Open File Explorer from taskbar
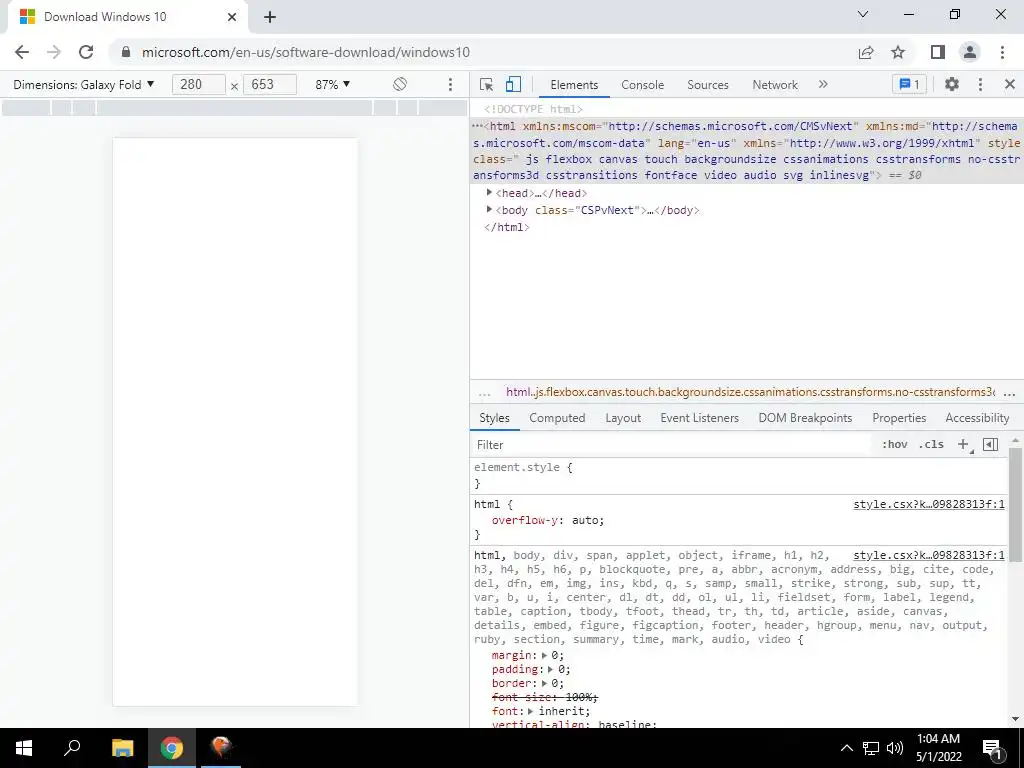The height and width of the screenshot is (768, 1024). (x=122, y=748)
